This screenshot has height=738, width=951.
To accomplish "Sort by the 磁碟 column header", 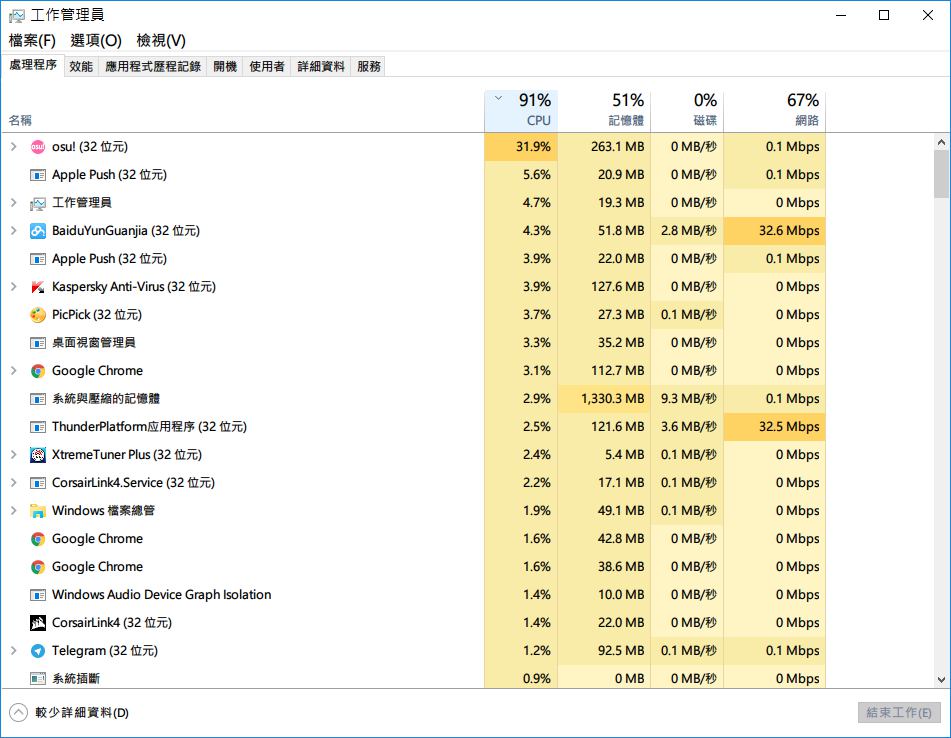I will pos(687,110).
